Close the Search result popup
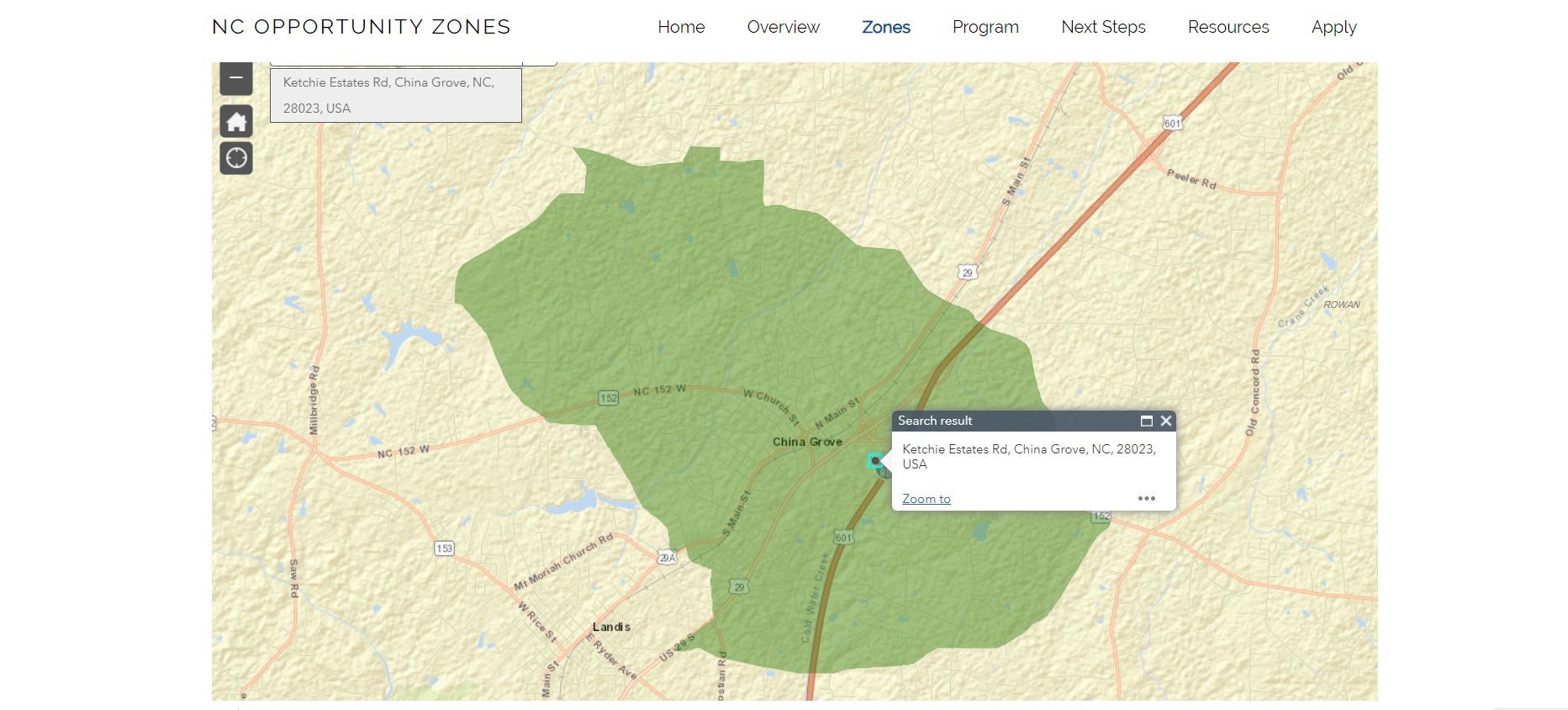The width and height of the screenshot is (1568, 710). pyautogui.click(x=1166, y=421)
